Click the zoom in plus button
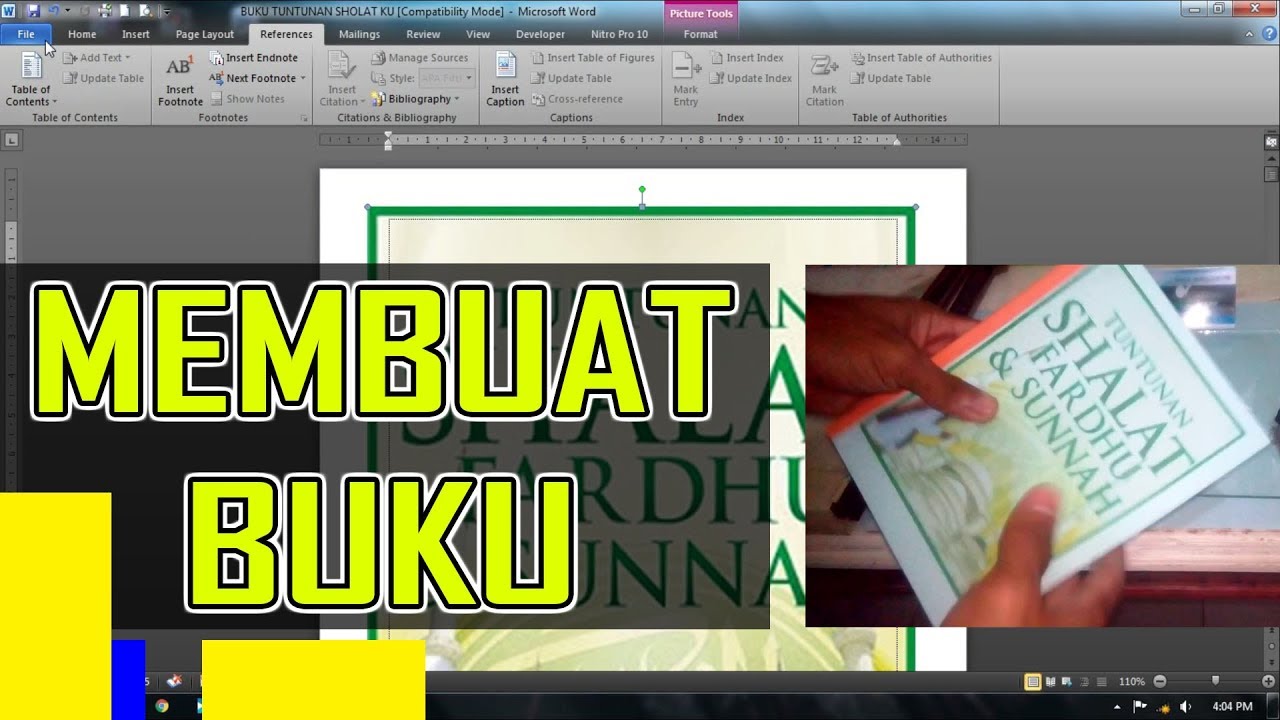 (x=1268, y=681)
